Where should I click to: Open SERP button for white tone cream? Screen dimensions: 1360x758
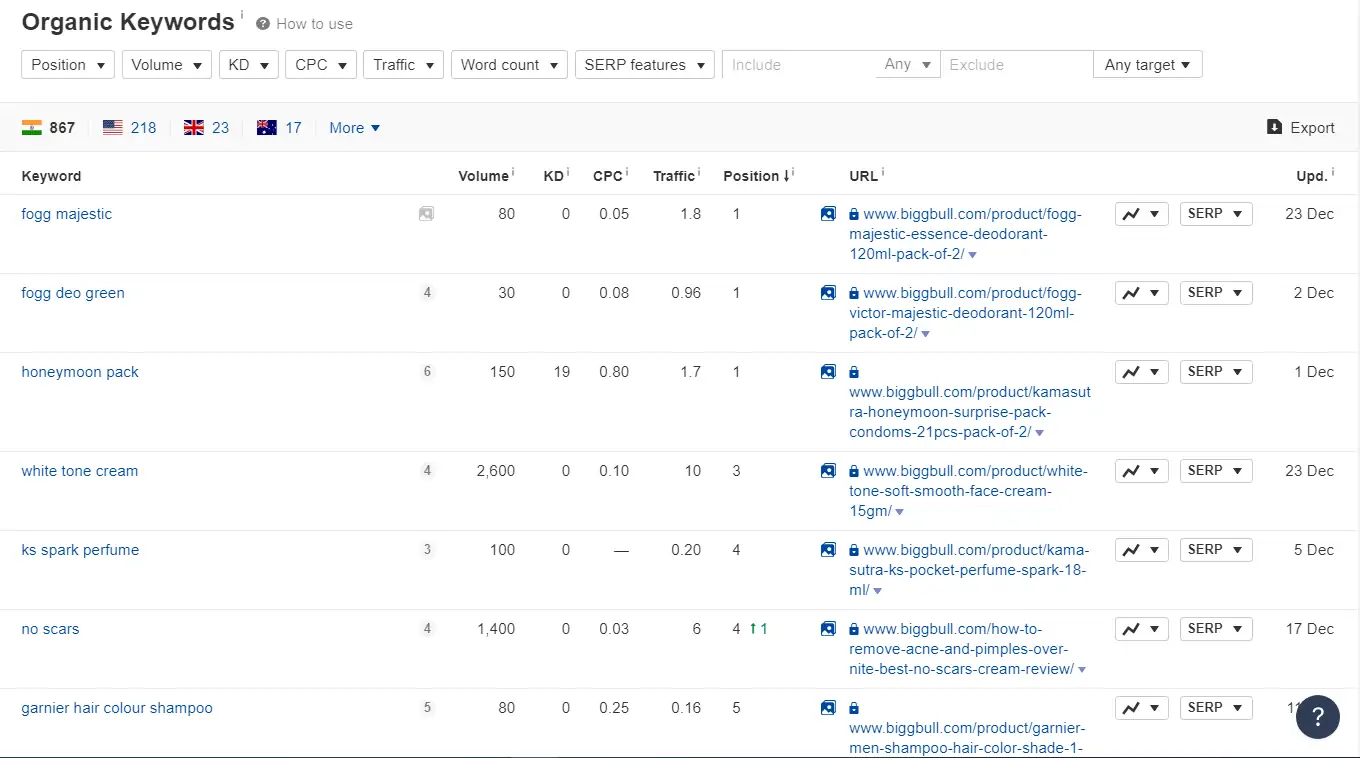pyautogui.click(x=1216, y=471)
